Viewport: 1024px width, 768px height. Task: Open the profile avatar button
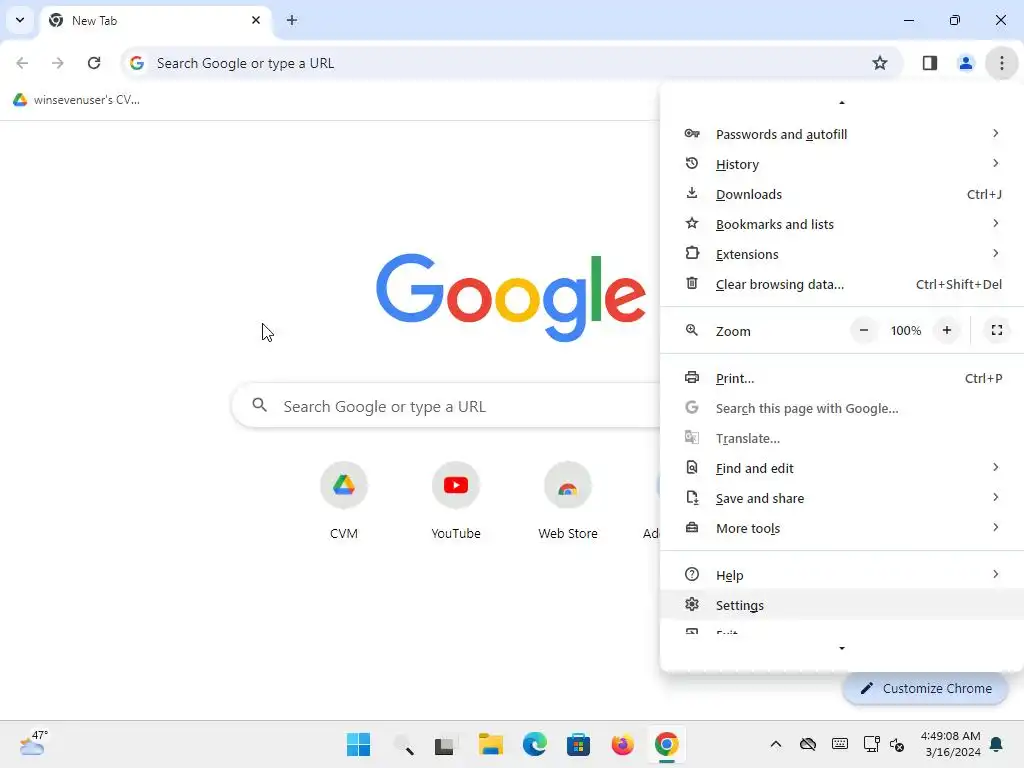click(x=965, y=63)
